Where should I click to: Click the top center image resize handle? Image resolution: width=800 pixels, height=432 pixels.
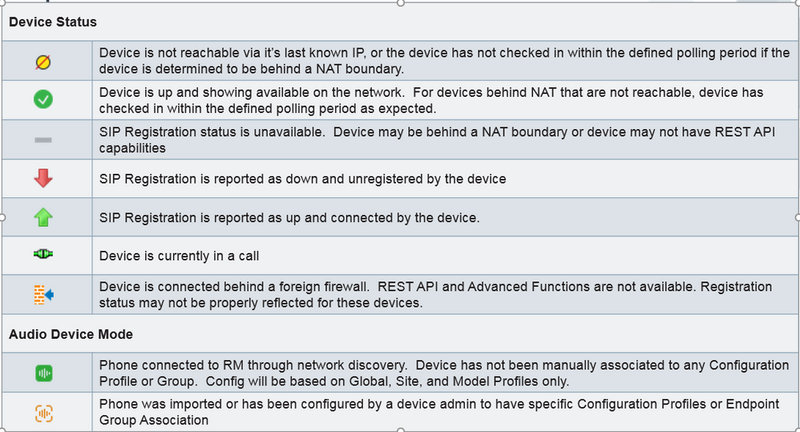(x=401, y=2)
